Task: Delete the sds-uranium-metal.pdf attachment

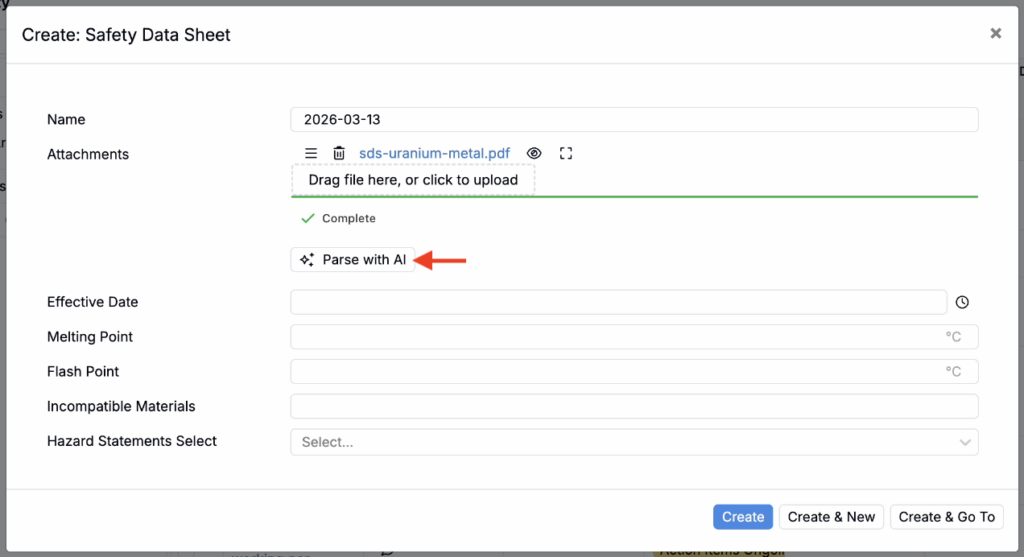Action: pos(339,153)
